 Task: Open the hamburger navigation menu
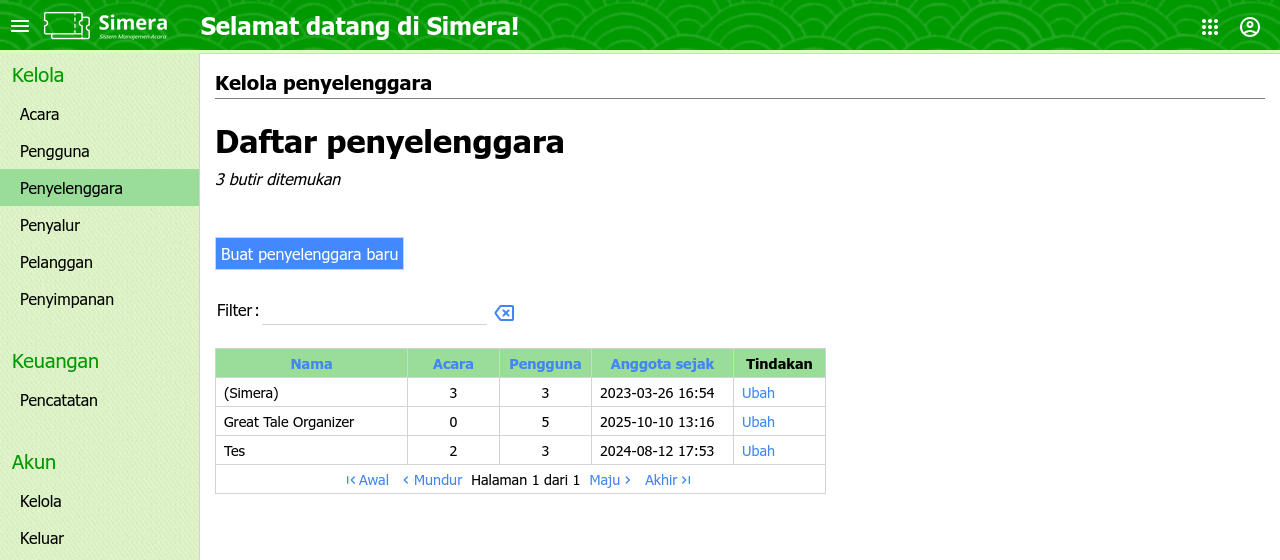click(x=20, y=26)
